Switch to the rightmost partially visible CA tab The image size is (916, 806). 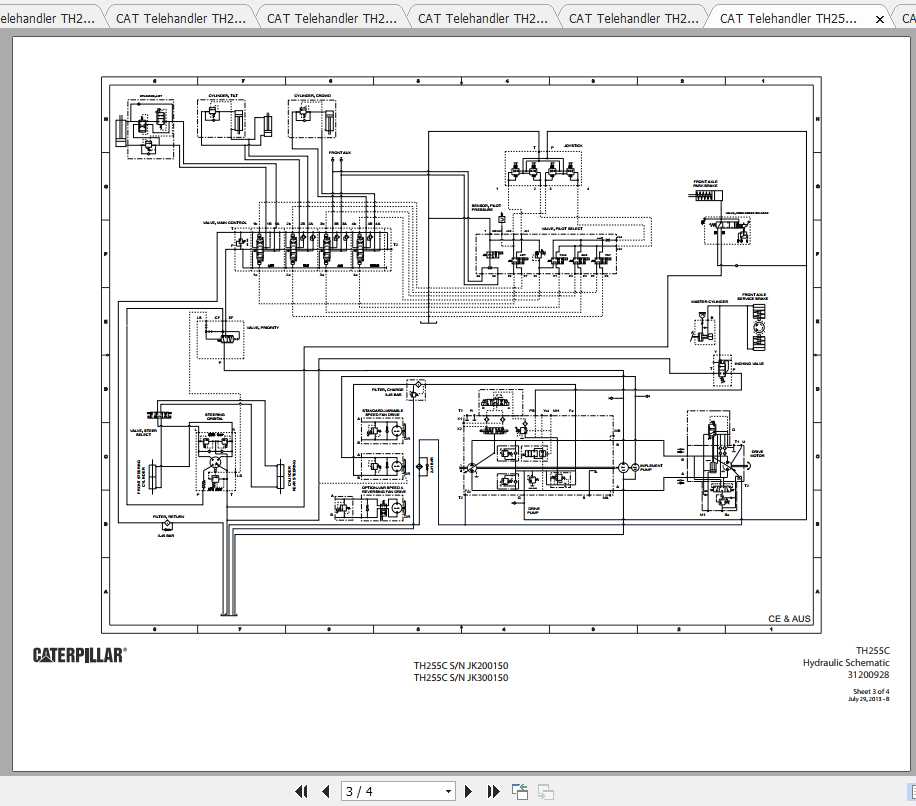(905, 17)
